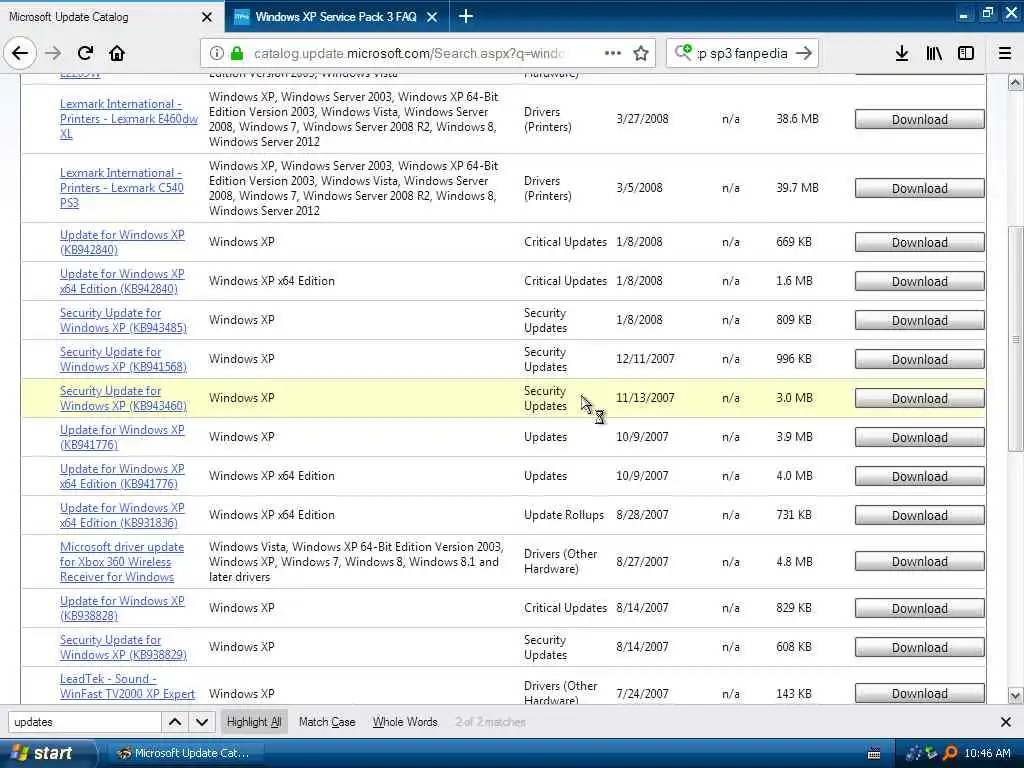Show site information for the page
This screenshot has height=768, width=1024.
pos(217,53)
